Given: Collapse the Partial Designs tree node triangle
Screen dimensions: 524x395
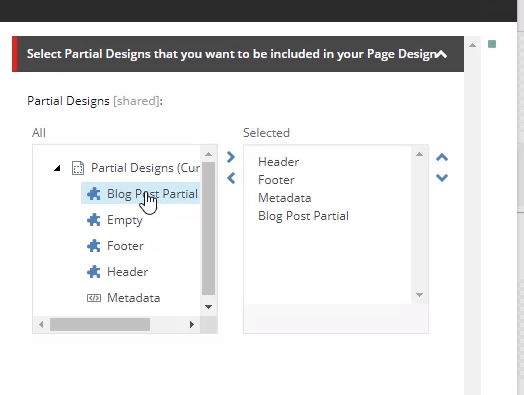Looking at the screenshot, I should coord(57,168).
